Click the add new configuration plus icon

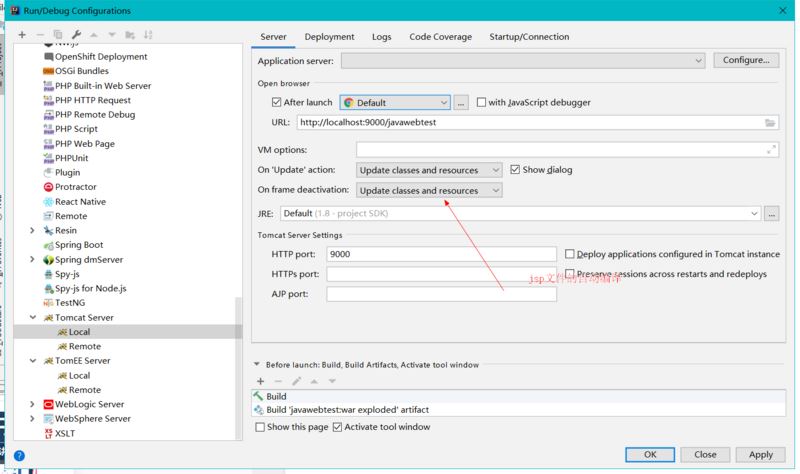click(x=22, y=35)
